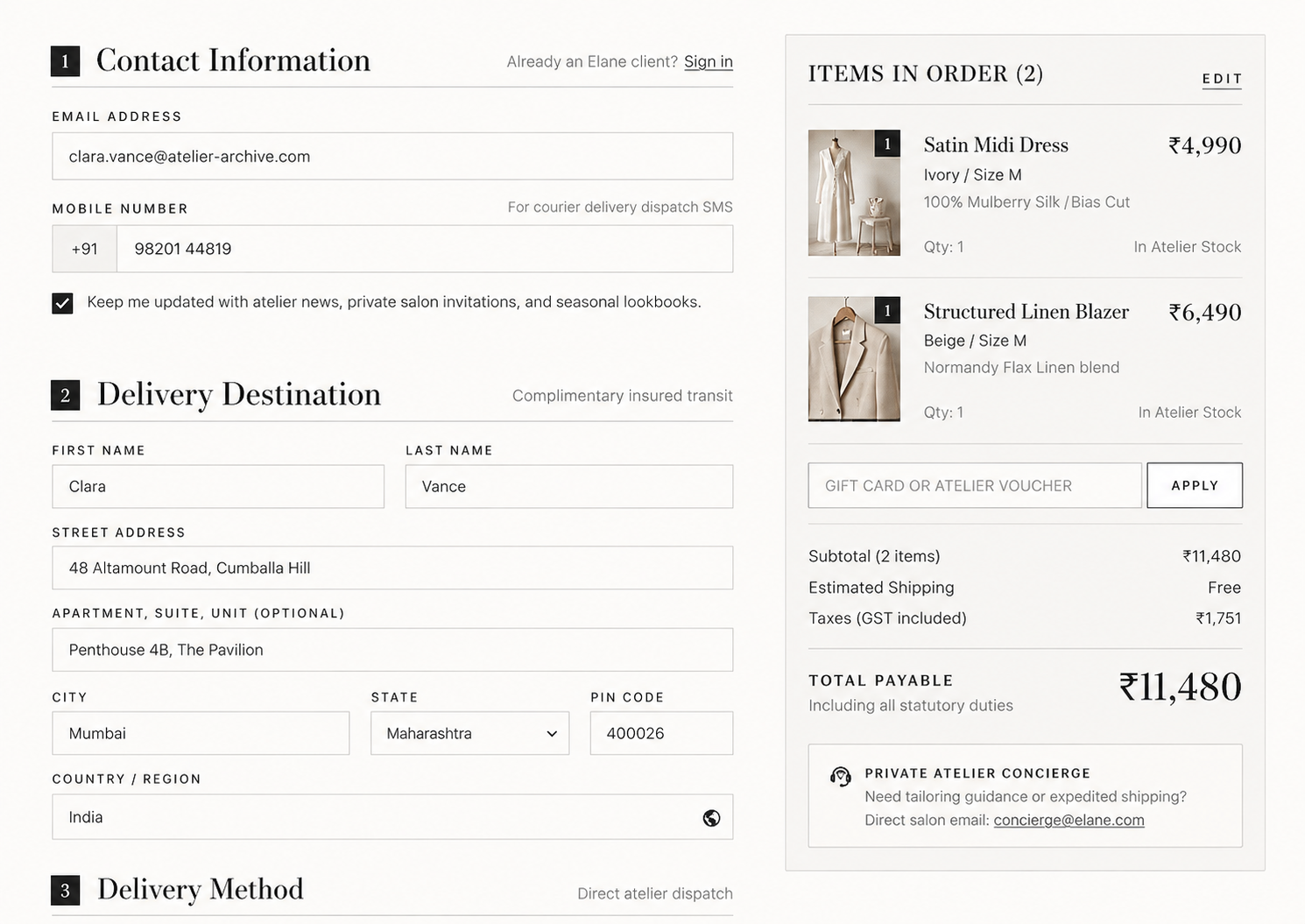Edit the apartment, suite, unit field
This screenshot has width=1305, height=924.
[392, 650]
